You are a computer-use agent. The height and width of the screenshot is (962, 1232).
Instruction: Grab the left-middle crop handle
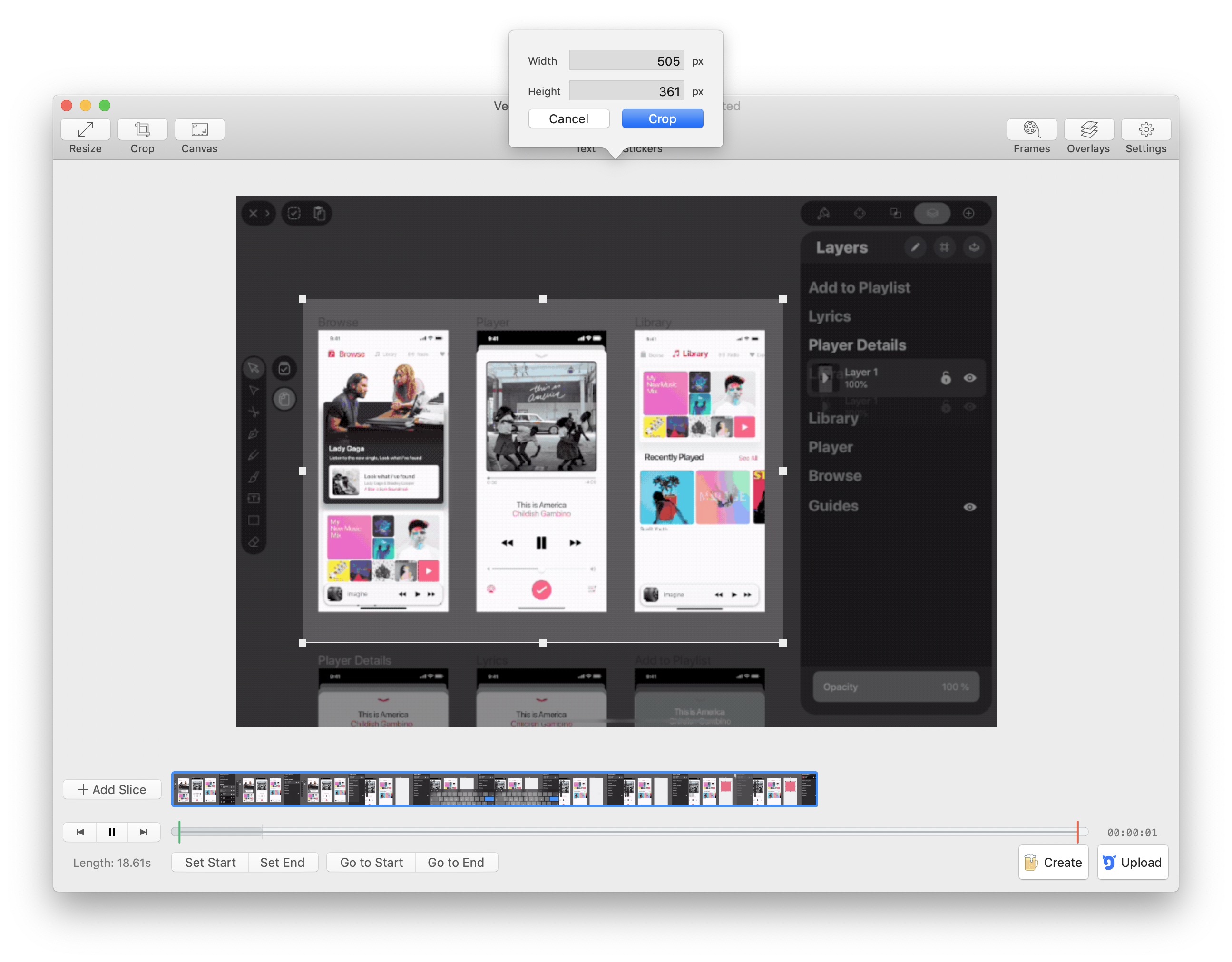click(x=303, y=471)
